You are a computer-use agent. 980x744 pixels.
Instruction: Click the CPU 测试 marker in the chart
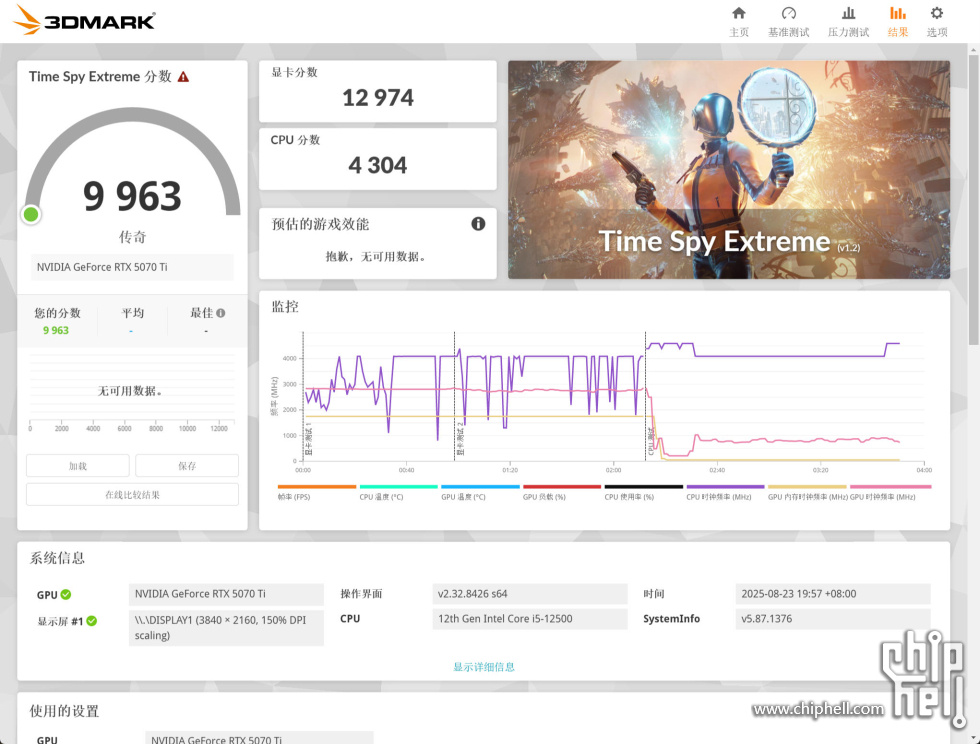650,441
